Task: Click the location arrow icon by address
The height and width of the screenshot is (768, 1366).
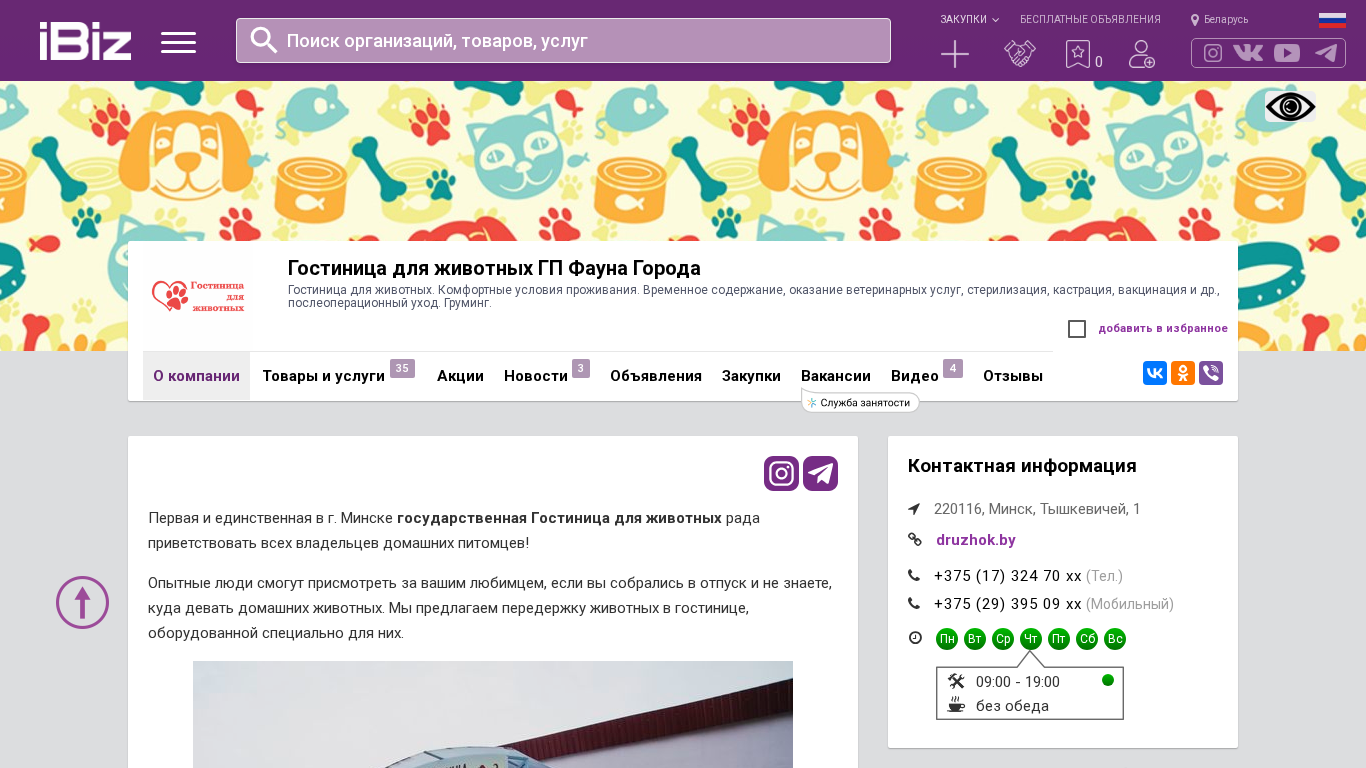Action: [x=914, y=509]
